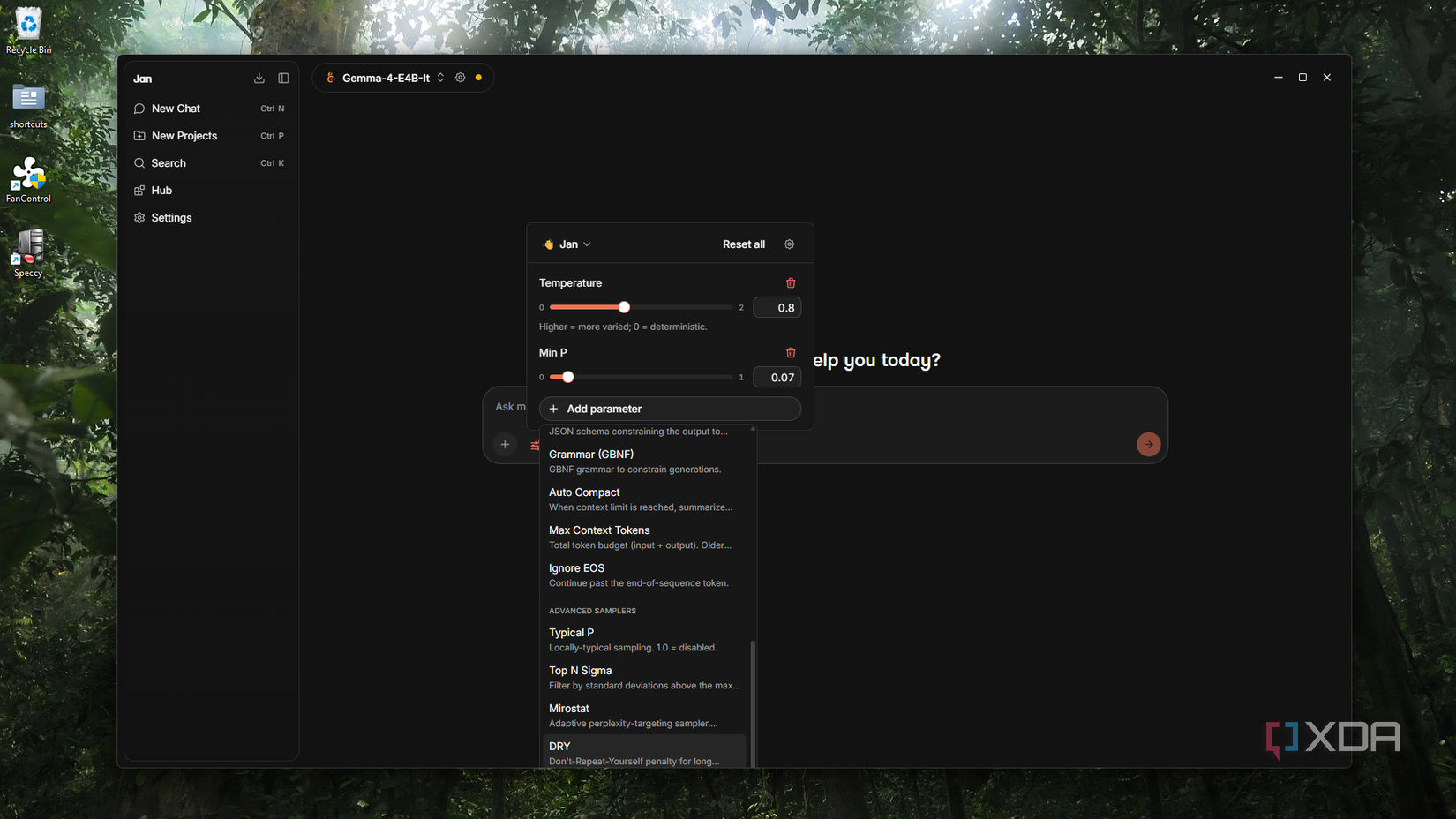Click the Search magnifier icon in sidebar

tap(139, 163)
